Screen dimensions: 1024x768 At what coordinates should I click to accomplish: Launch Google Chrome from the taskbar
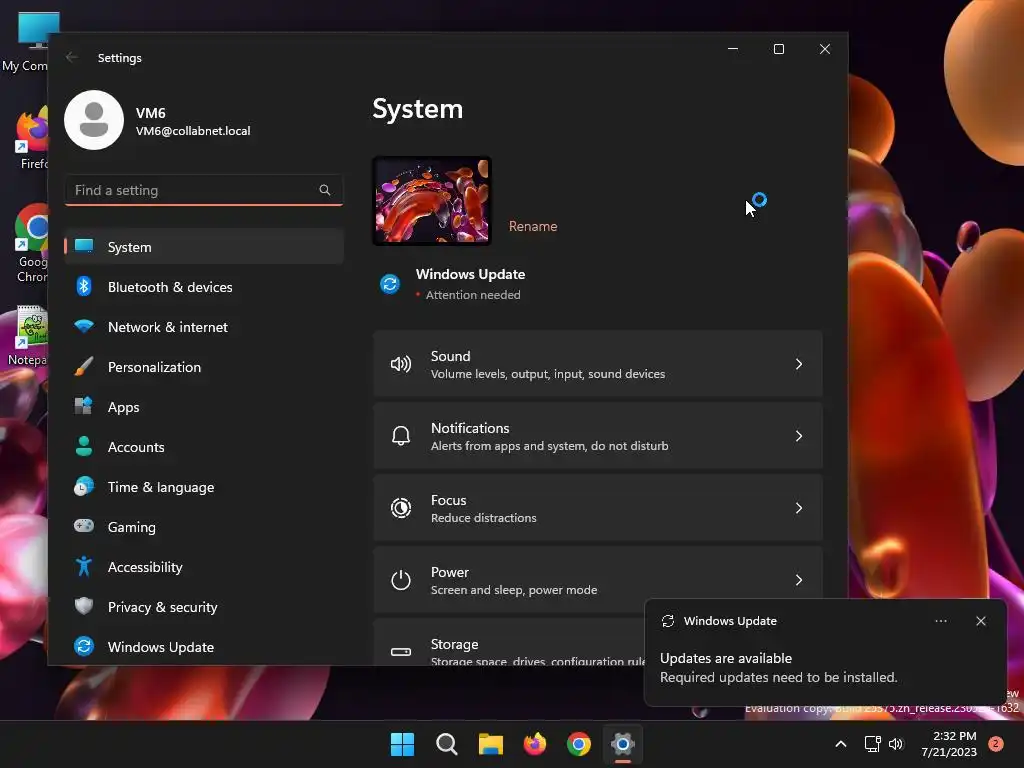(x=579, y=744)
